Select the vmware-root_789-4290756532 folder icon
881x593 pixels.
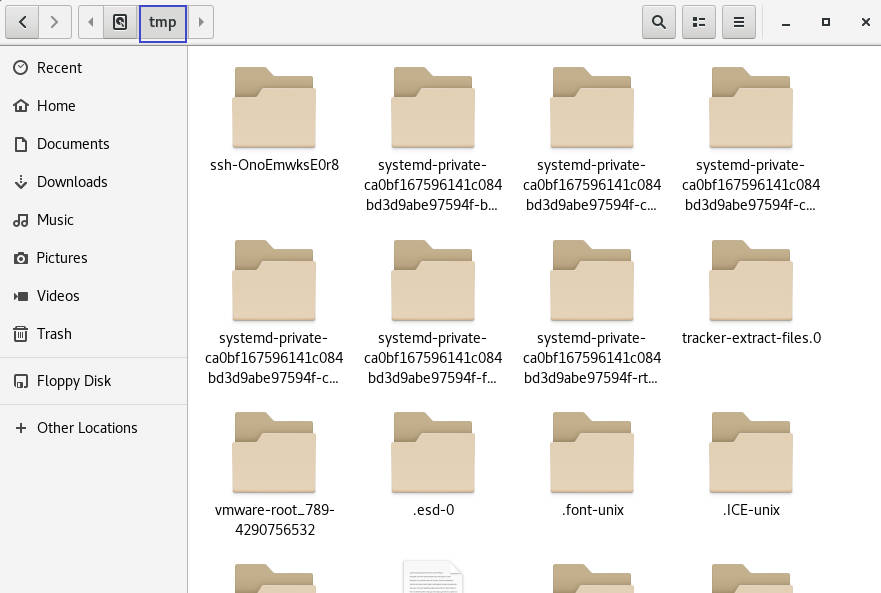click(274, 452)
